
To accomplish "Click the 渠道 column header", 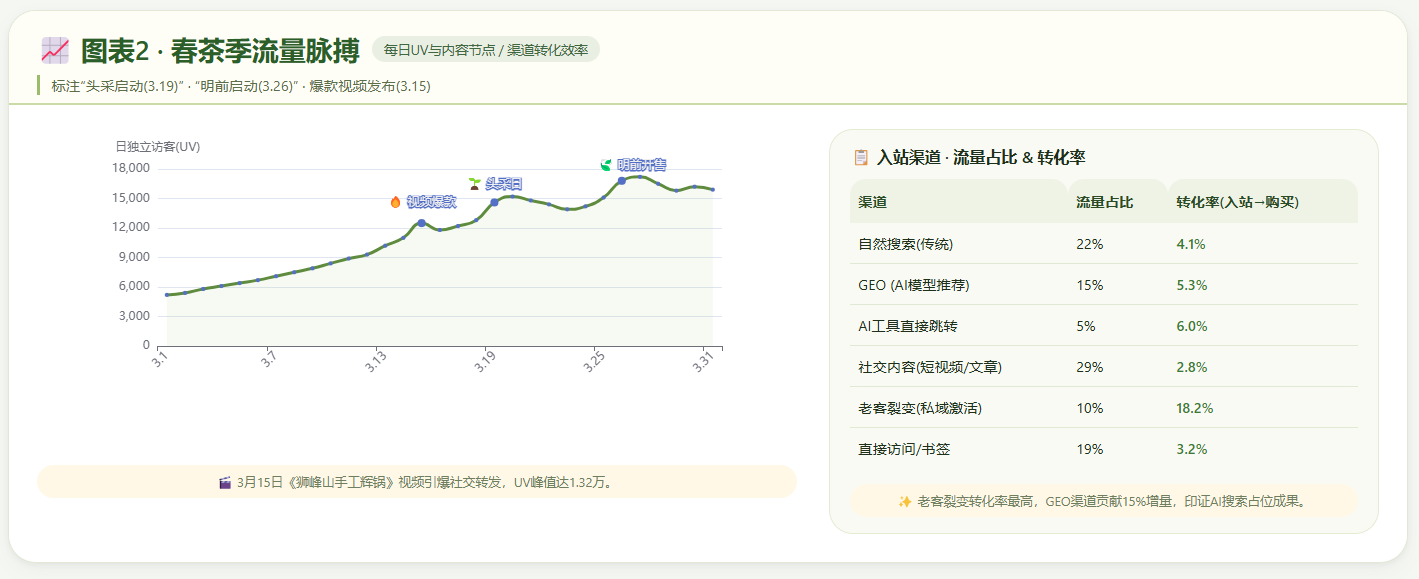I will 872,202.
